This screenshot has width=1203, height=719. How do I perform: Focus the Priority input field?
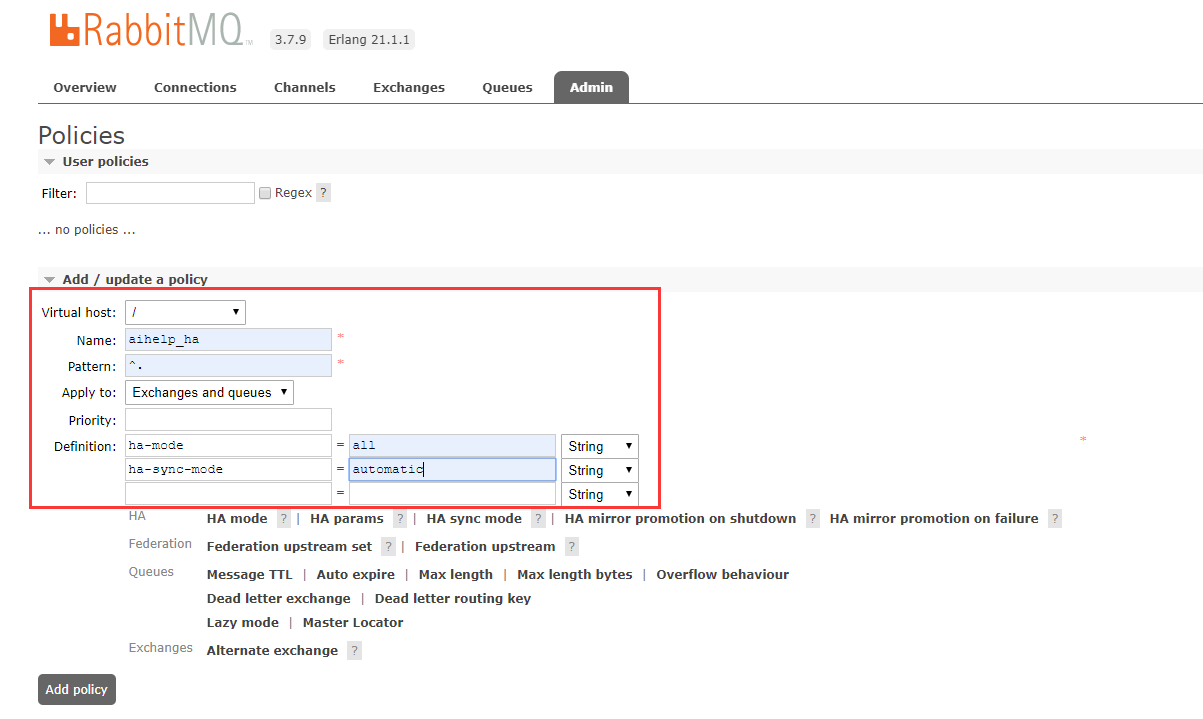pos(228,420)
